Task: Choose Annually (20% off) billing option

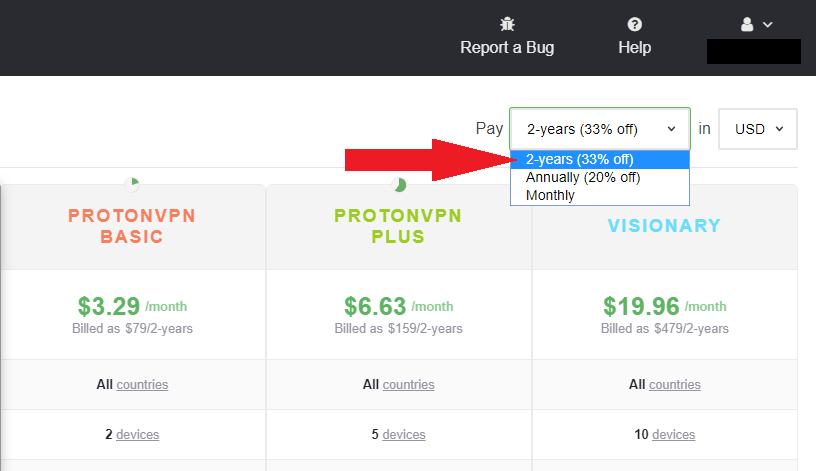Action: (x=600, y=177)
